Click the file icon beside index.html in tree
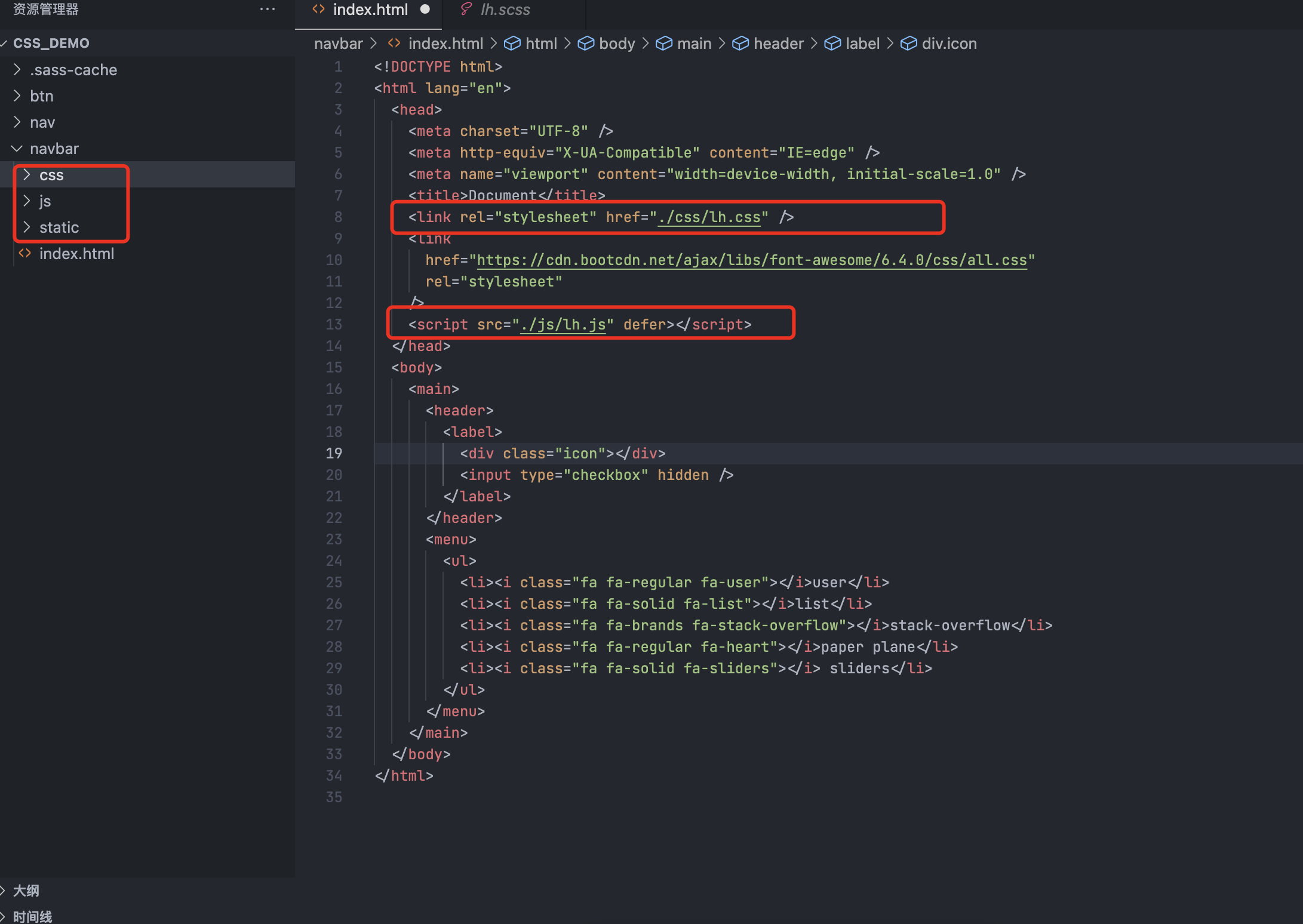The image size is (1303, 924). [25, 253]
